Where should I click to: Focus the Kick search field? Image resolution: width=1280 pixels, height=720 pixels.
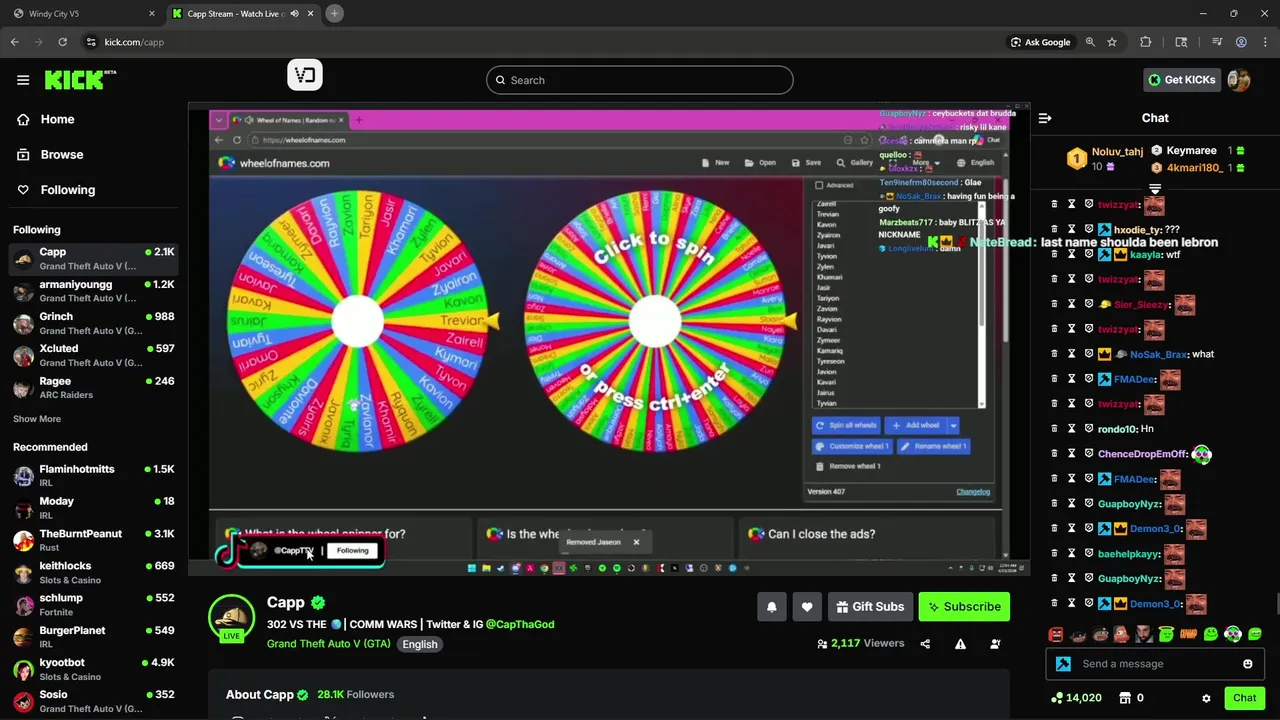[640, 80]
